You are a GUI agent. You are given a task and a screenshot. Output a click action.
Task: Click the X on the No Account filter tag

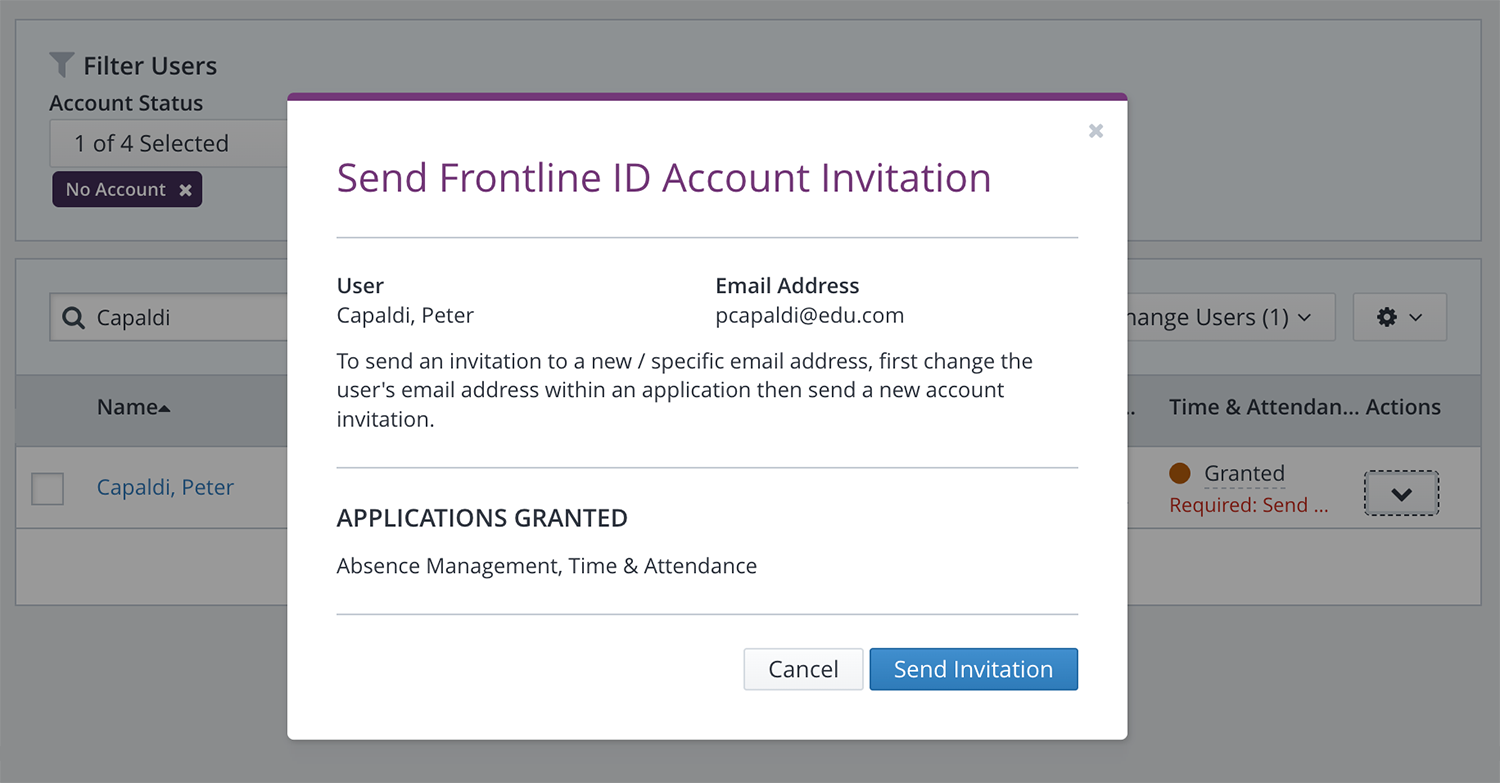pos(186,189)
